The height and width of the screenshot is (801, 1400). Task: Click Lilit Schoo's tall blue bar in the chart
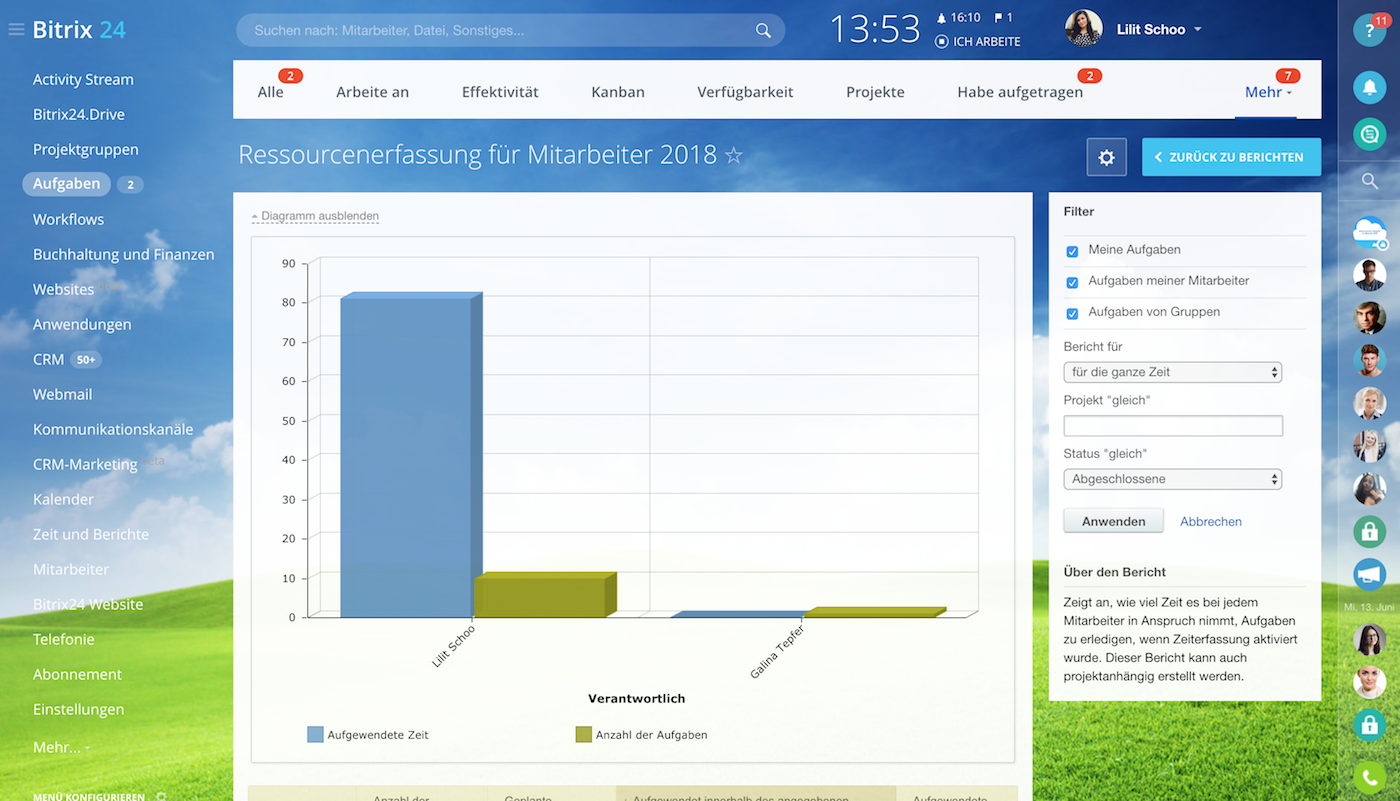point(406,457)
